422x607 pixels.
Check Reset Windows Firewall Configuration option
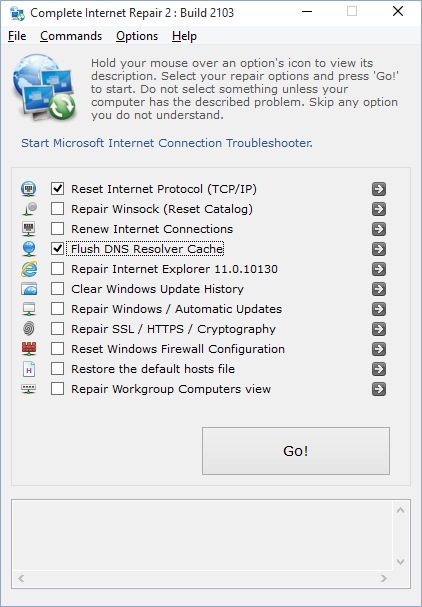click(58, 349)
